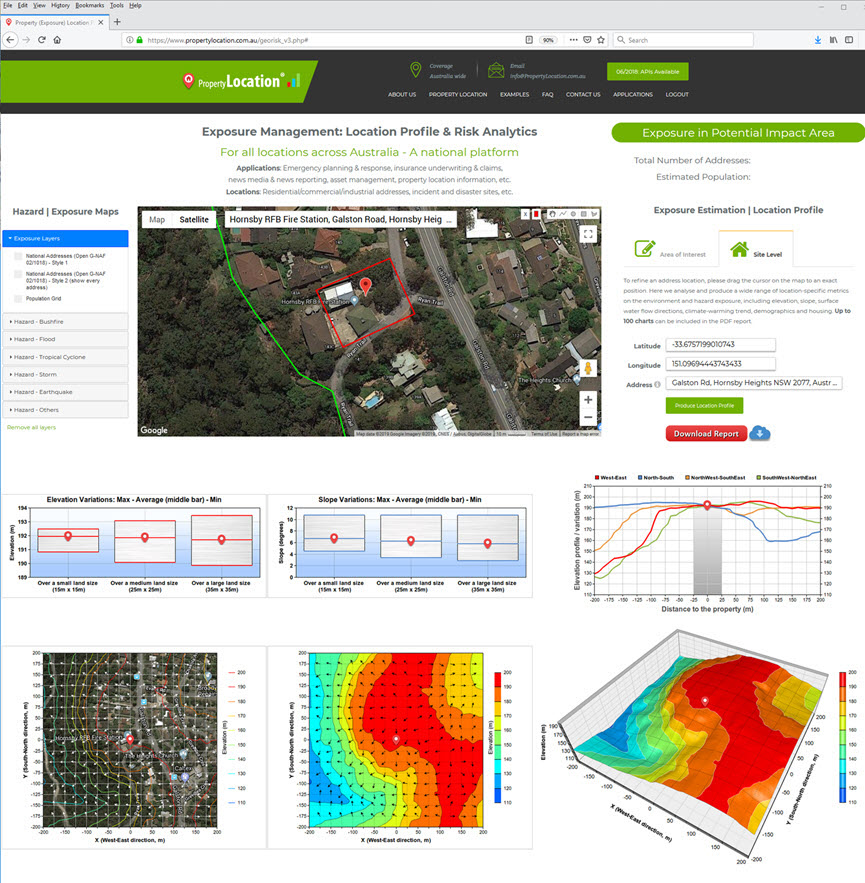Zoom in on the map with plus button
The height and width of the screenshot is (883, 865).
(x=588, y=399)
